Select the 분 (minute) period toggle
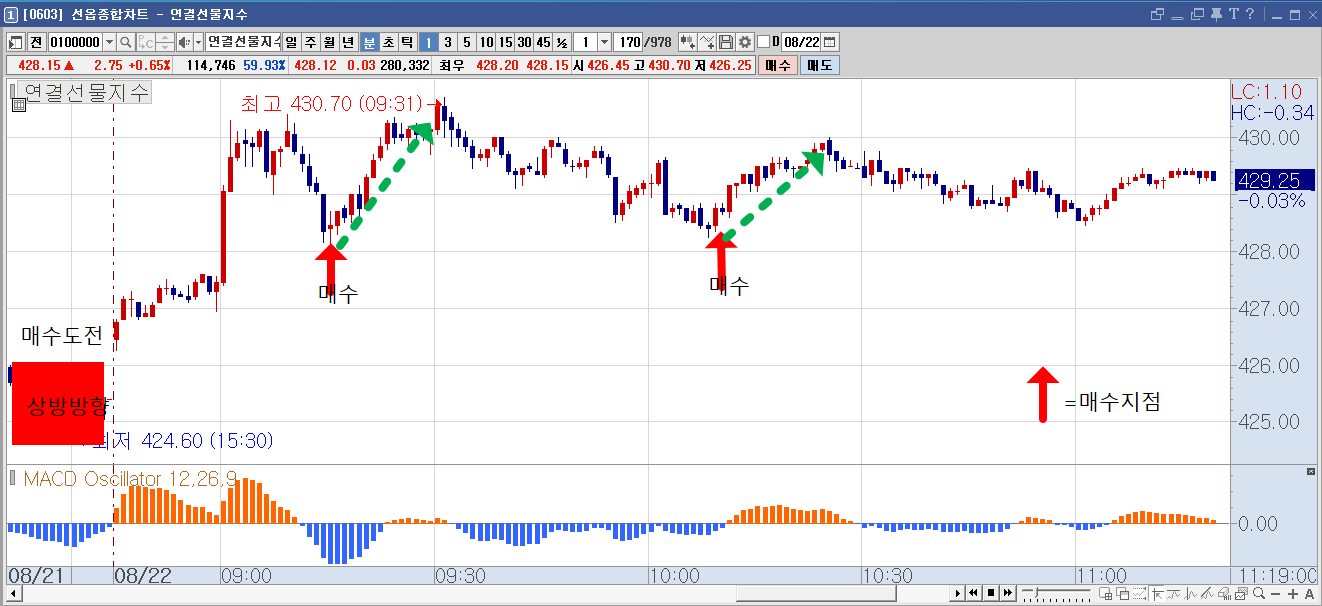 [369, 42]
